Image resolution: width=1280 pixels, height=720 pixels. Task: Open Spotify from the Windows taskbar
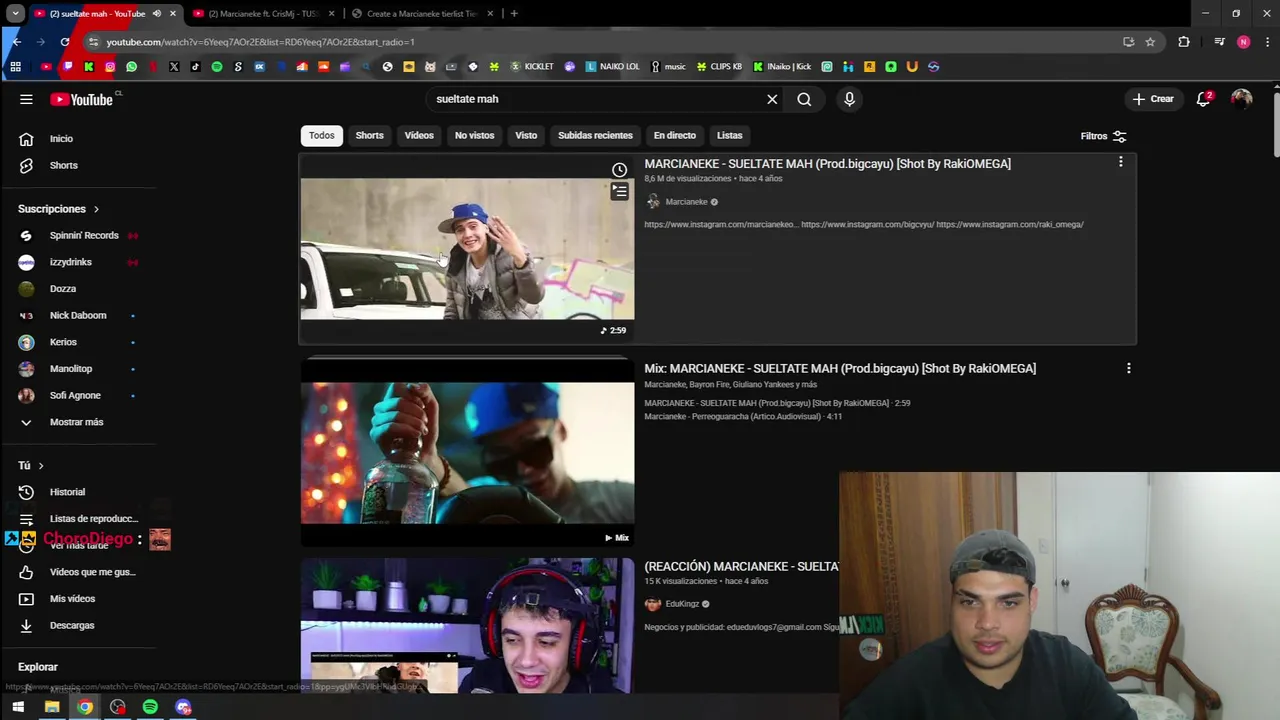pyautogui.click(x=150, y=707)
